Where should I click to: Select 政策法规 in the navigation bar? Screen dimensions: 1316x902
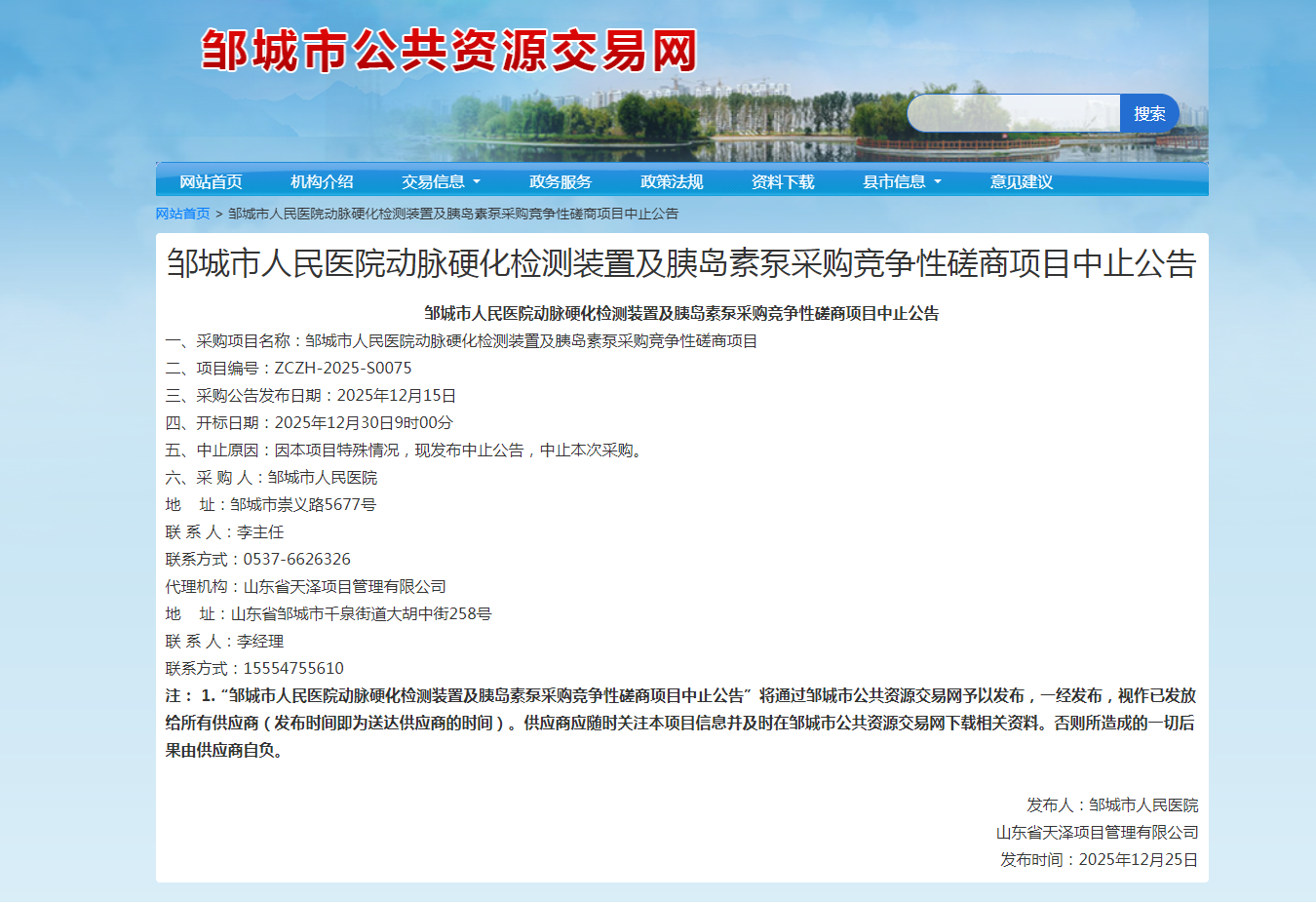click(x=672, y=181)
